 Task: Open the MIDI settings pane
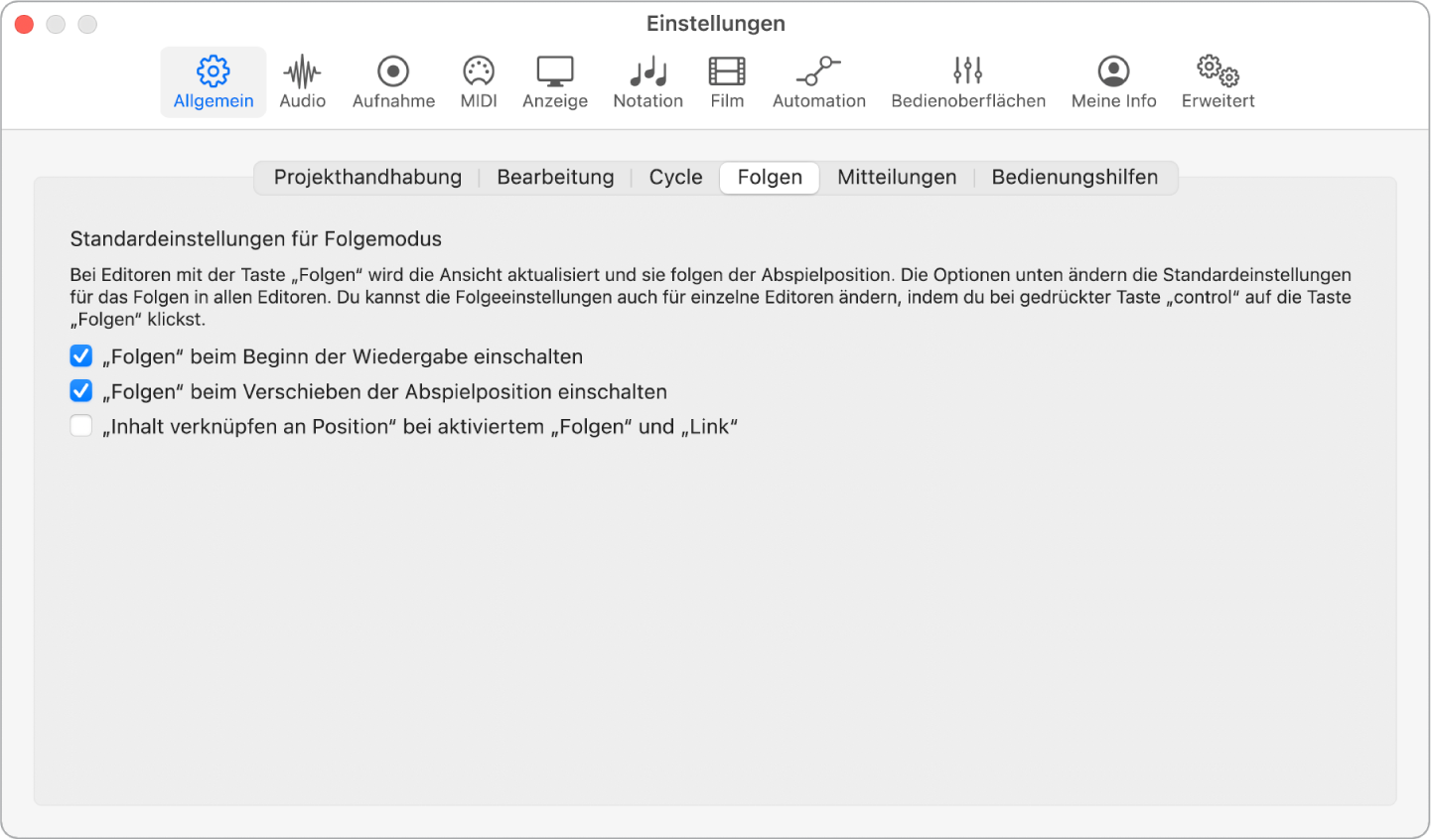click(x=479, y=79)
